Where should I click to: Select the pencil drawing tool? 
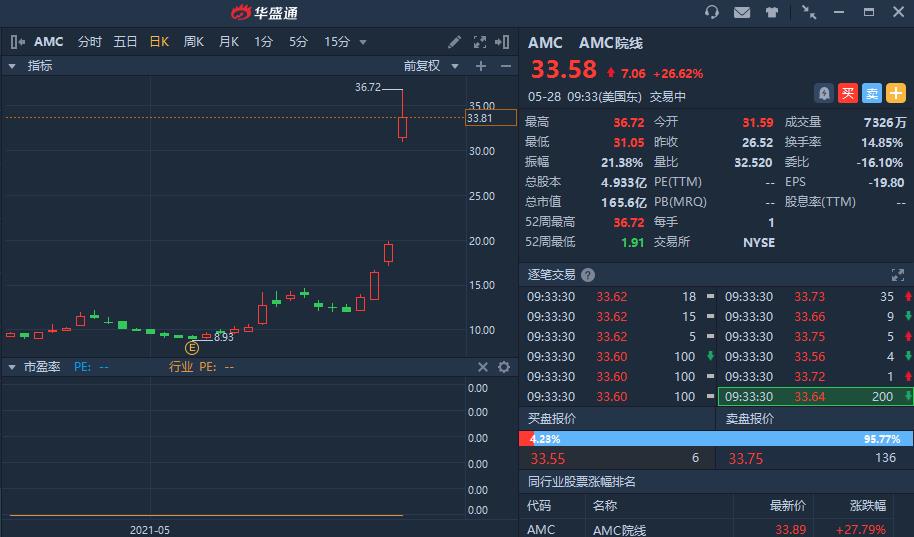(x=454, y=42)
